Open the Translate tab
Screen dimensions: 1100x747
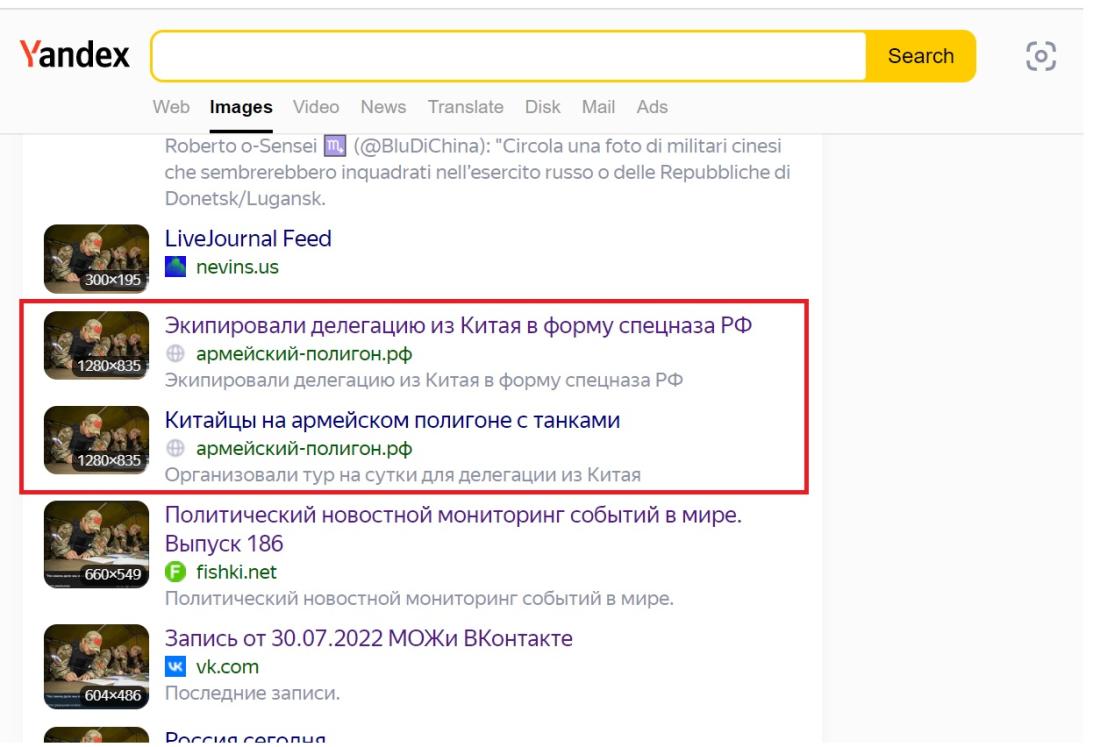(466, 107)
